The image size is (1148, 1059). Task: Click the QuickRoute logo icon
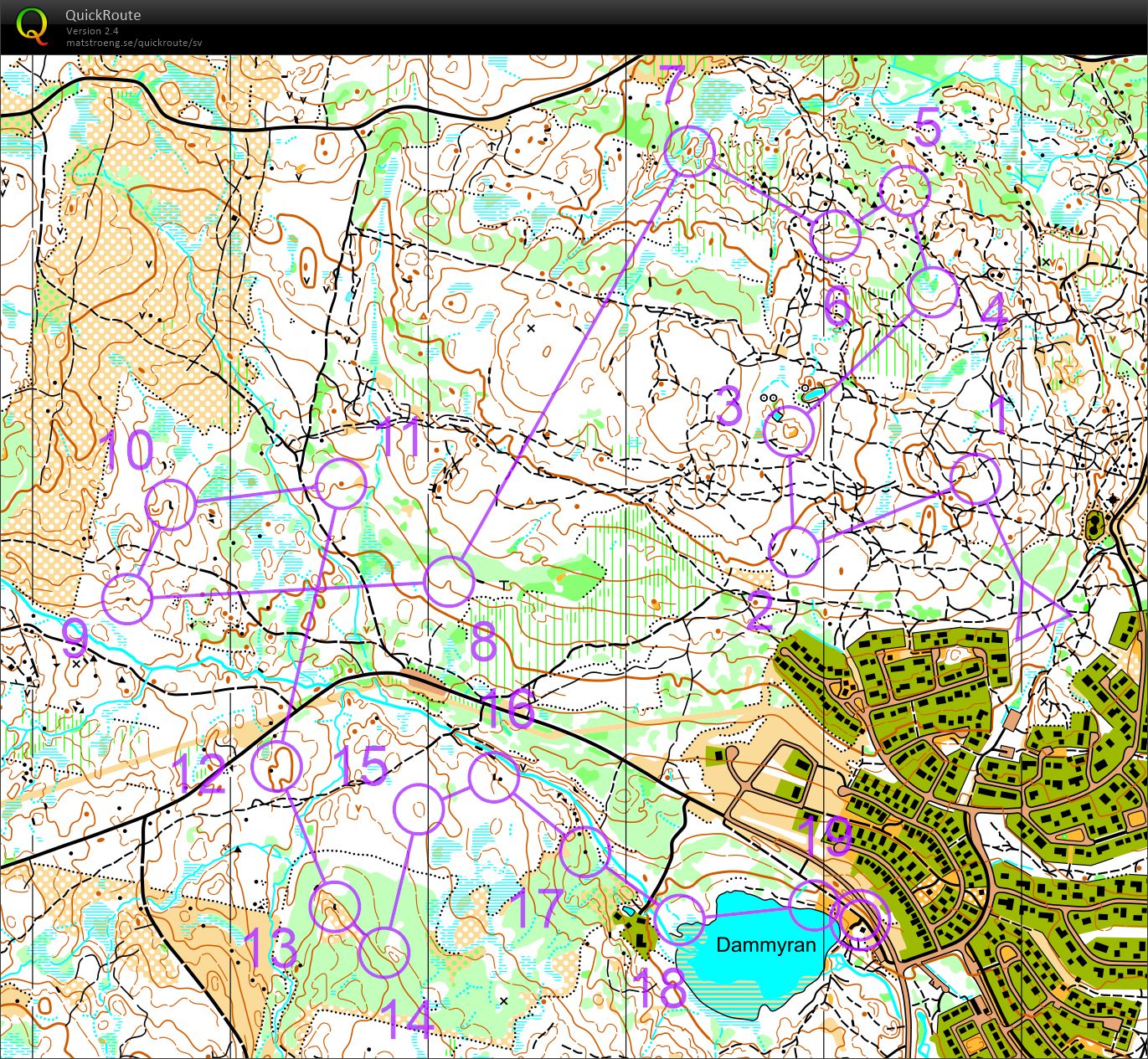pyautogui.click(x=33, y=26)
